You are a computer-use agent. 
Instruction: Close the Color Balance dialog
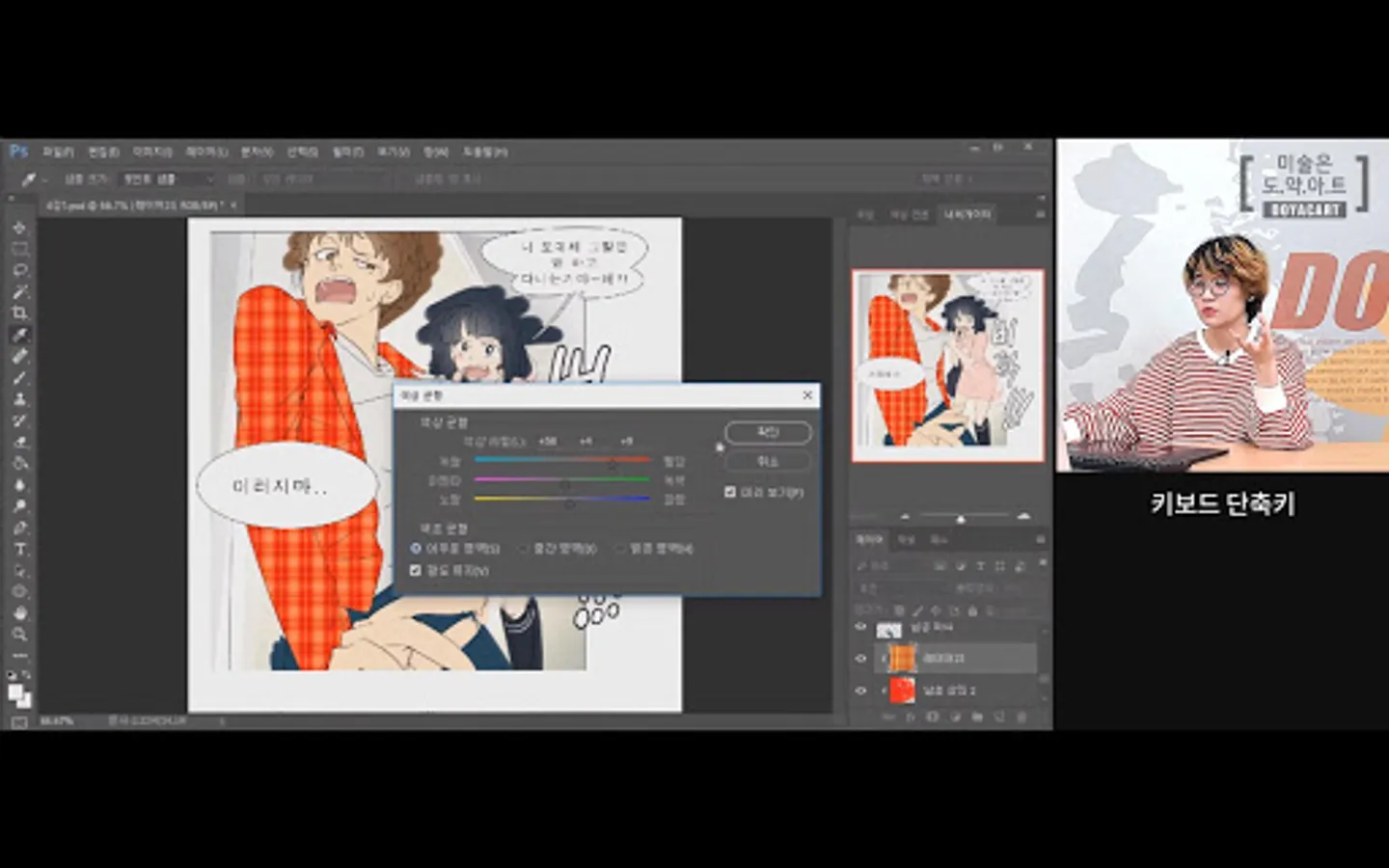808,395
